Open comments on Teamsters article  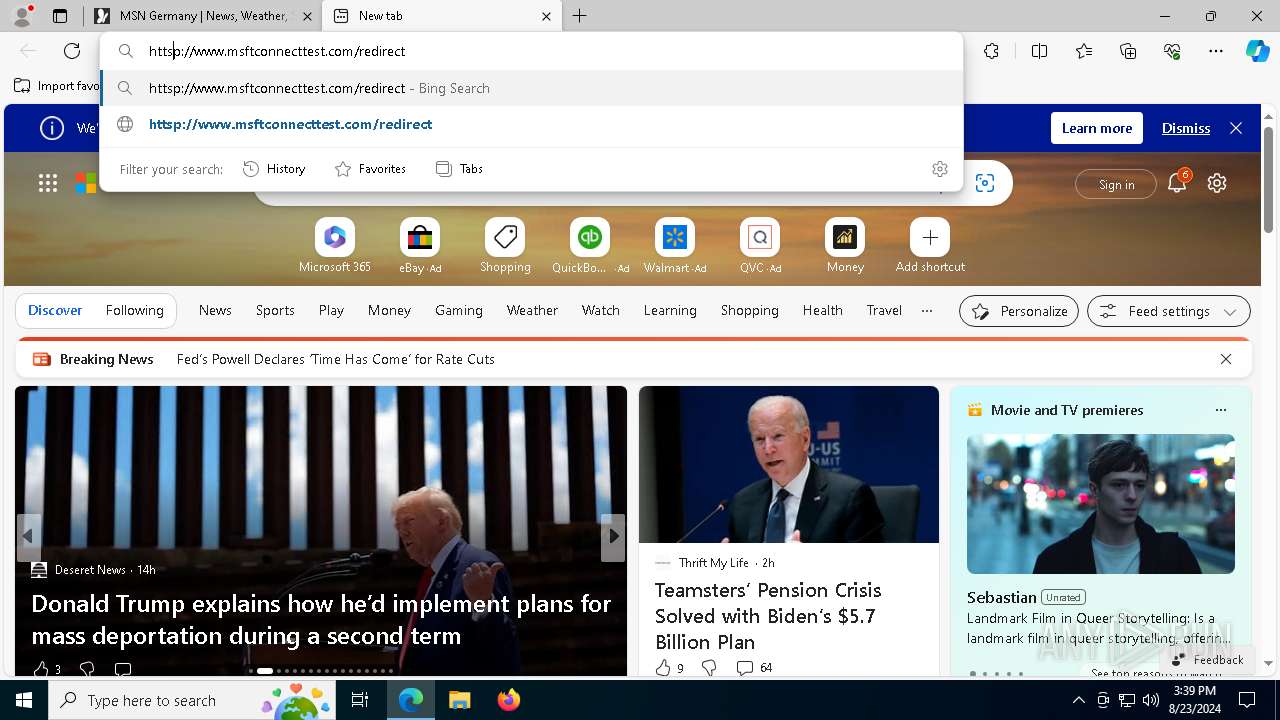tap(754, 668)
